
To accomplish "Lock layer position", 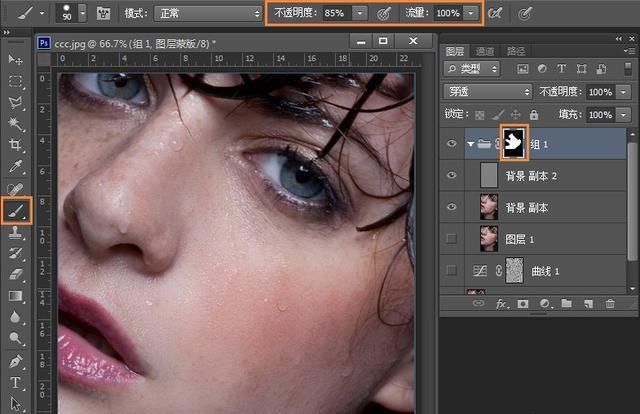I will click(x=516, y=115).
